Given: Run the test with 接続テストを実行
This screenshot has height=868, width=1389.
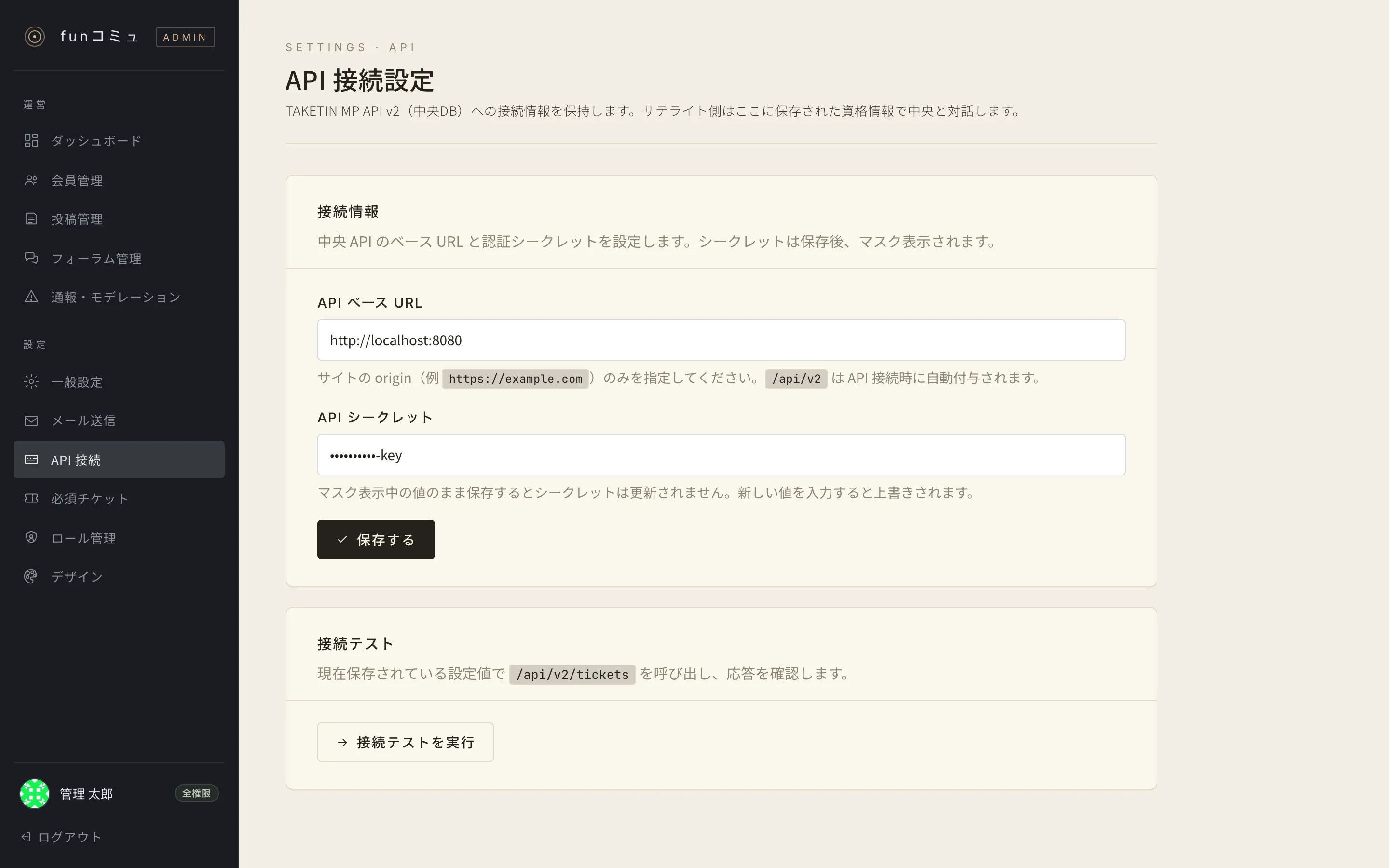Looking at the screenshot, I should click(405, 742).
